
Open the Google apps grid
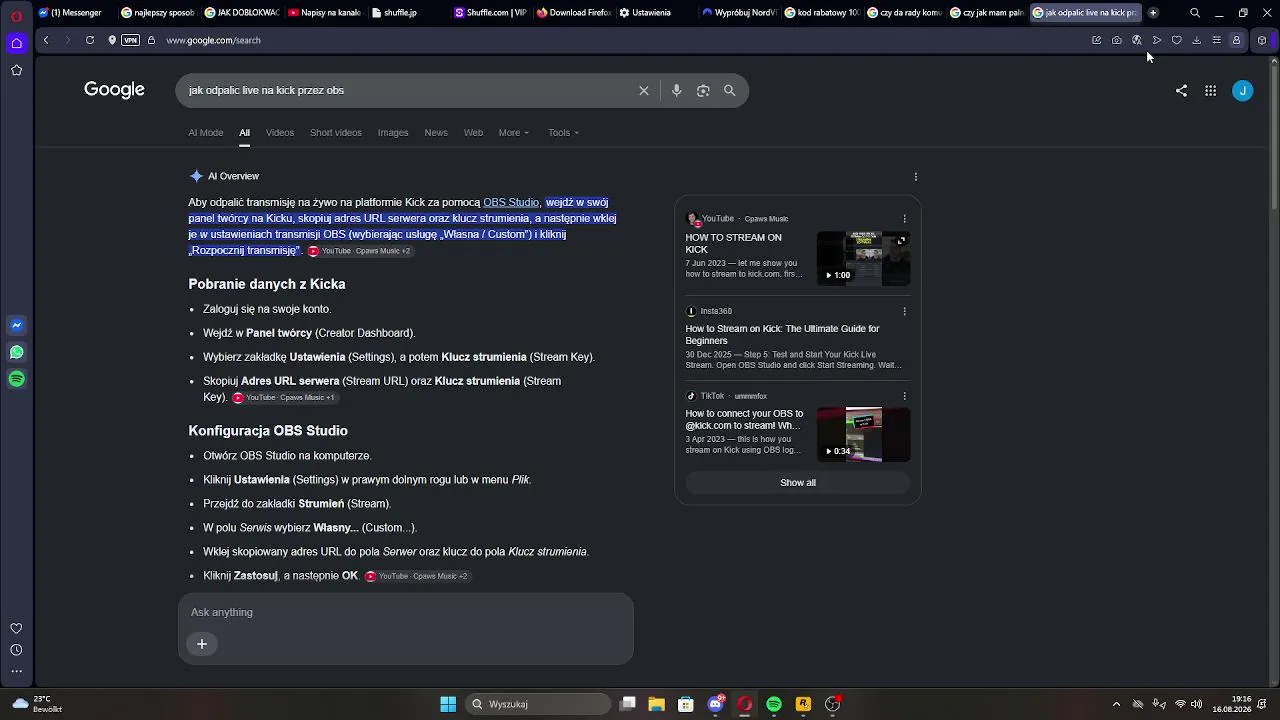[x=1210, y=90]
